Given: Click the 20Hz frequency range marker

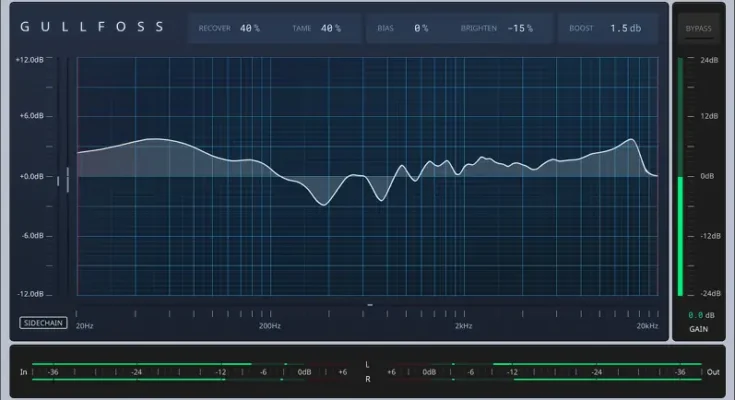Looking at the screenshot, I should click(85, 325).
